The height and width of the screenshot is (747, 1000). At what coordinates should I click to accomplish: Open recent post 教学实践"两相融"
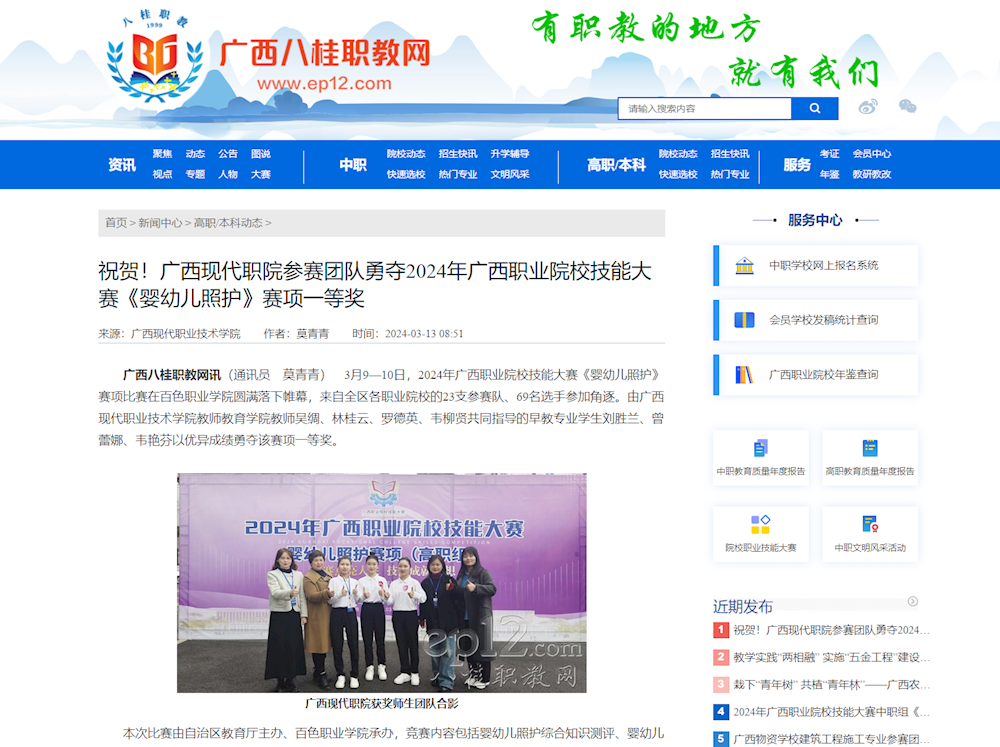click(x=831, y=658)
